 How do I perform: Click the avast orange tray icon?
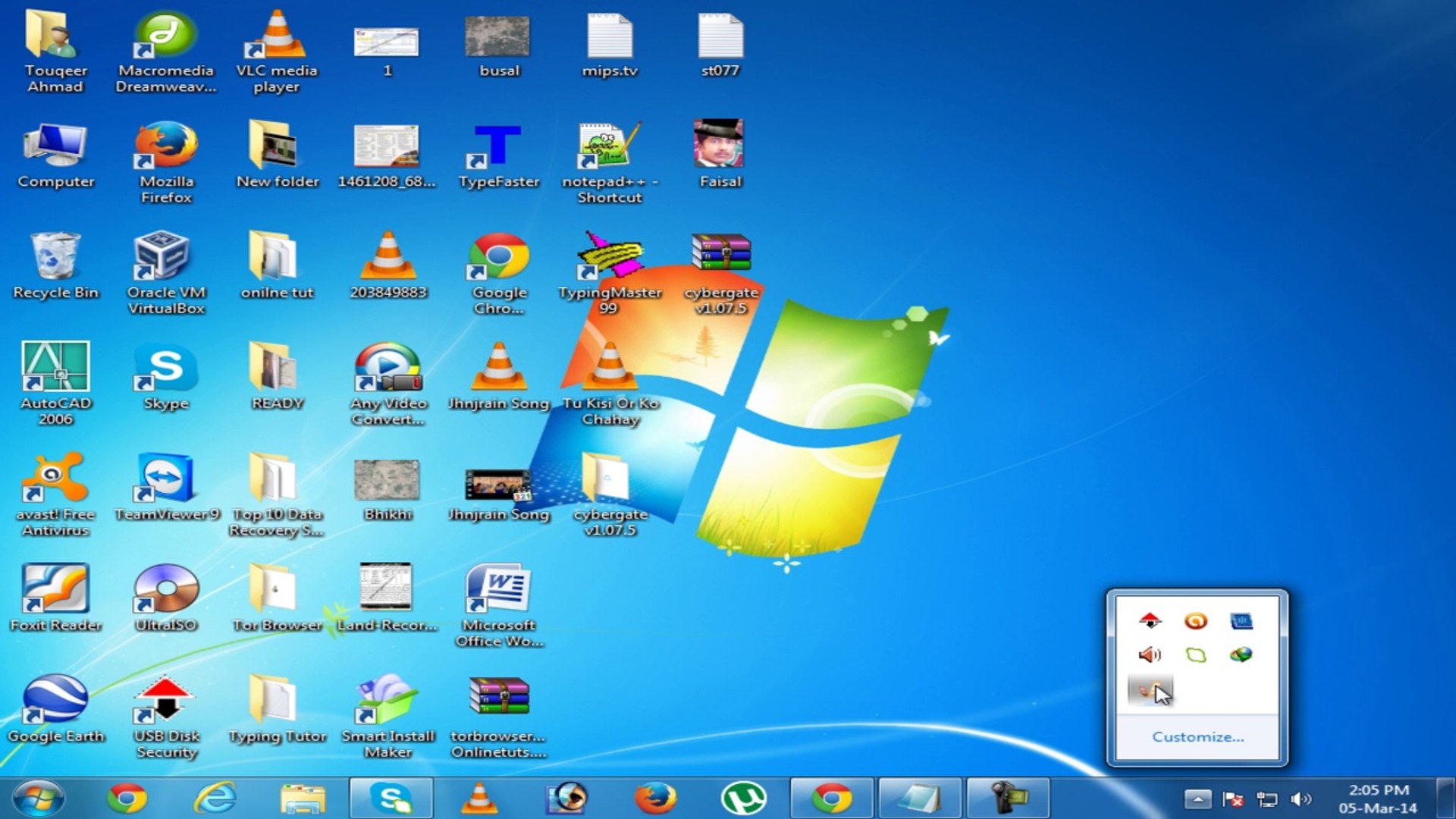pos(1195,621)
